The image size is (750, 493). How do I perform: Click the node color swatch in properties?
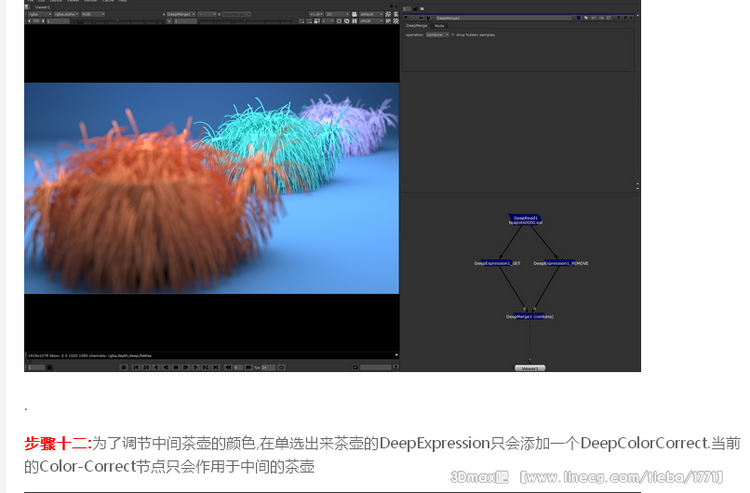tap(579, 18)
